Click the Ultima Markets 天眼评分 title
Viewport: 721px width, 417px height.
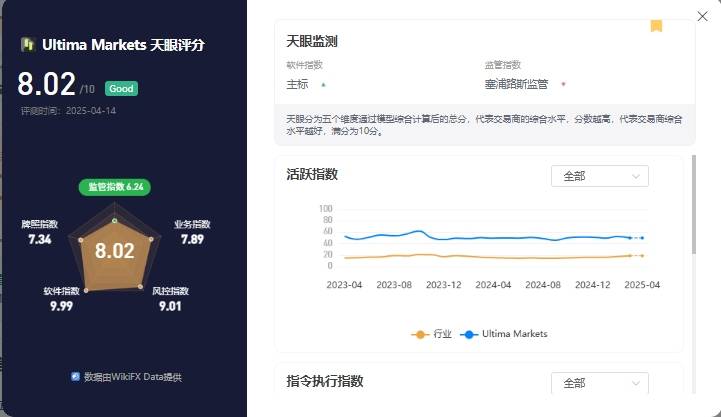tap(123, 45)
